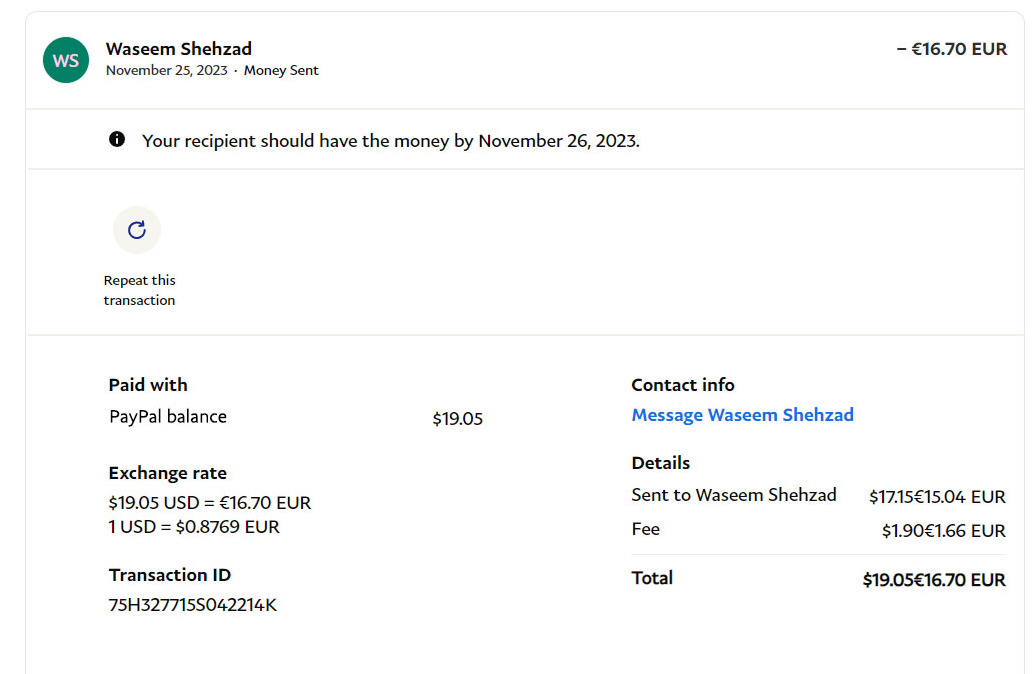Click the info icon beside recipient notice

(x=117, y=139)
